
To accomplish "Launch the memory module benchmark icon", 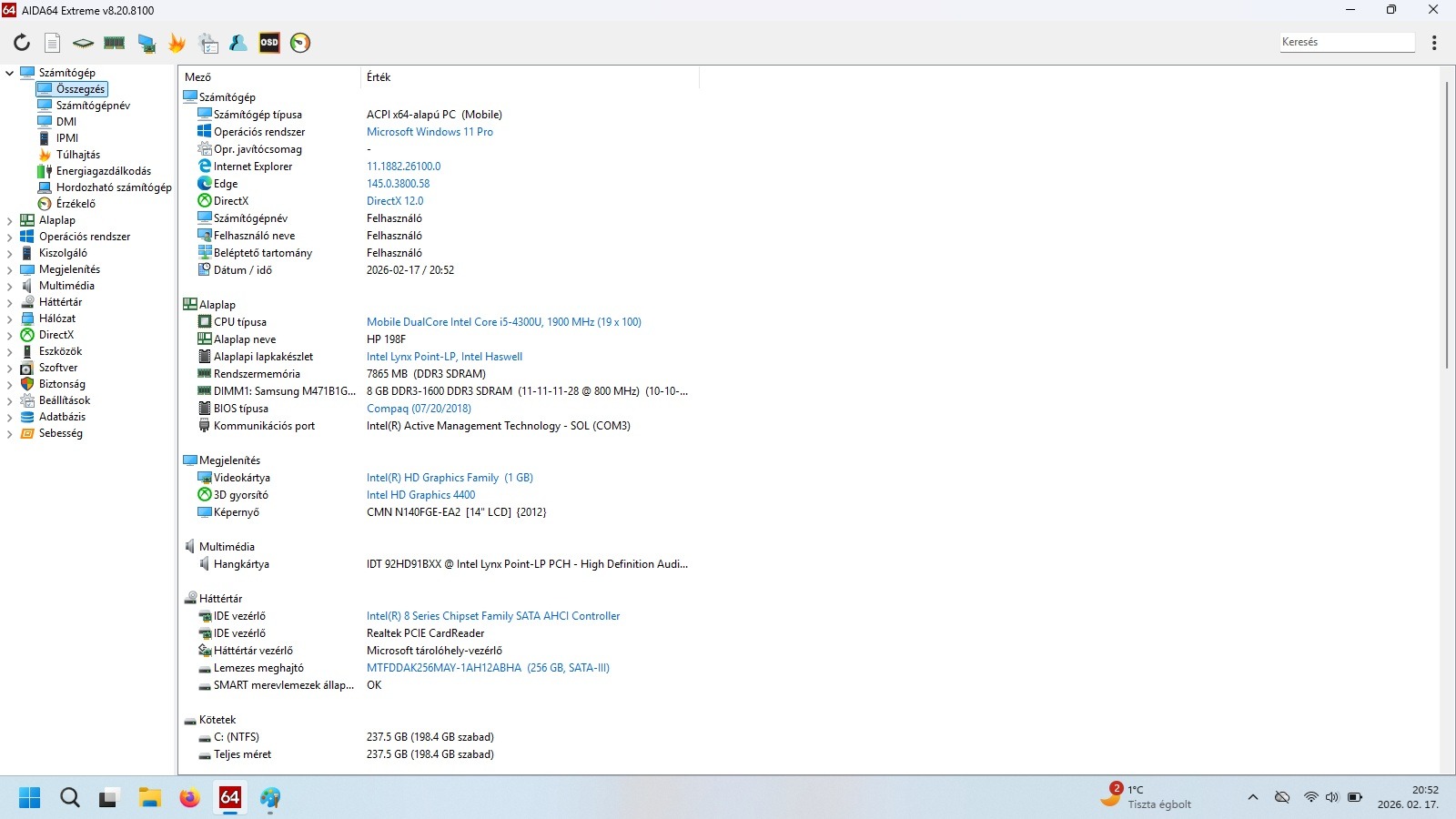I will tap(115, 43).
